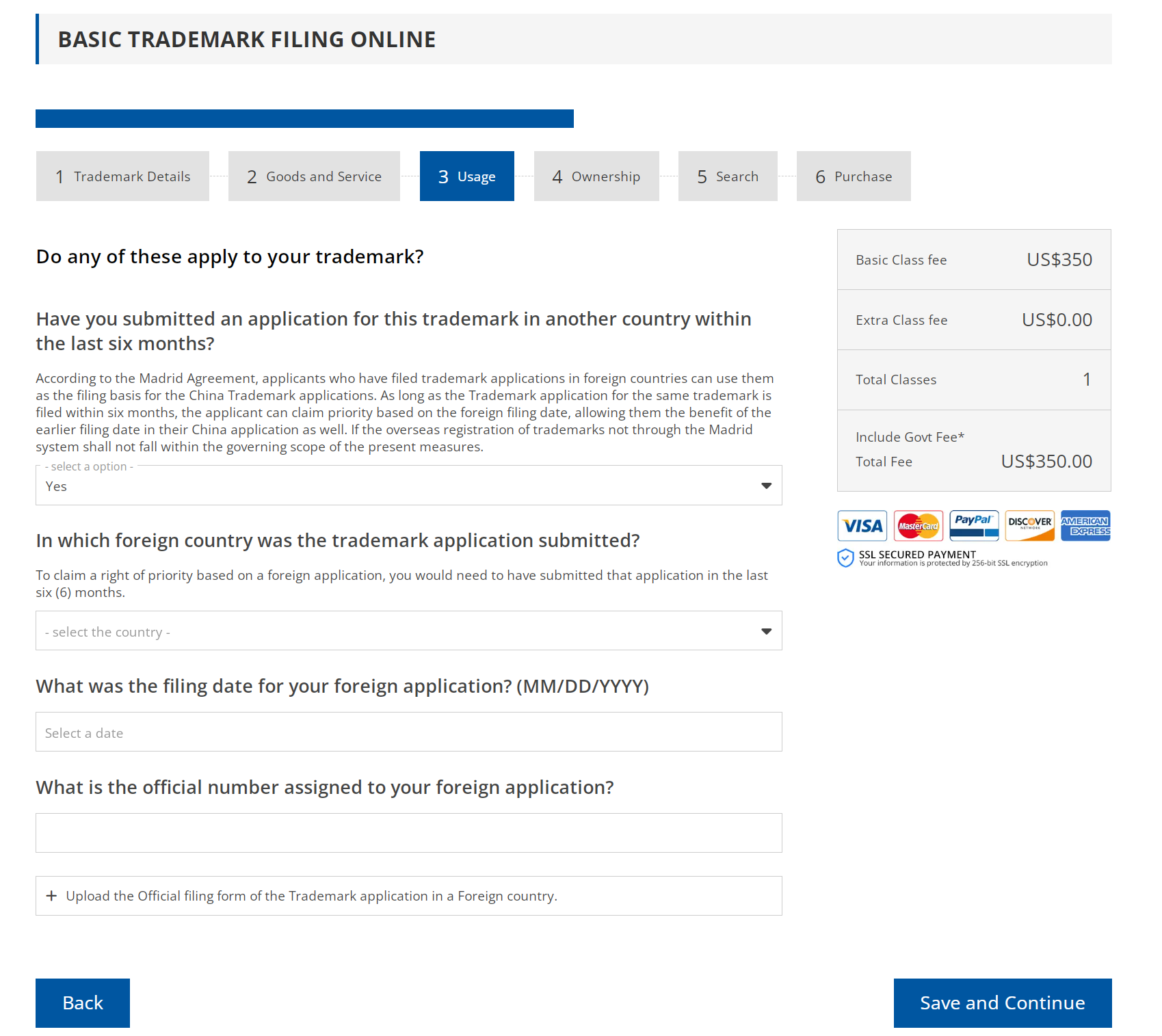Image resolution: width=1162 pixels, height=1036 pixels.
Task: Click the Back button
Action: tap(82, 1003)
